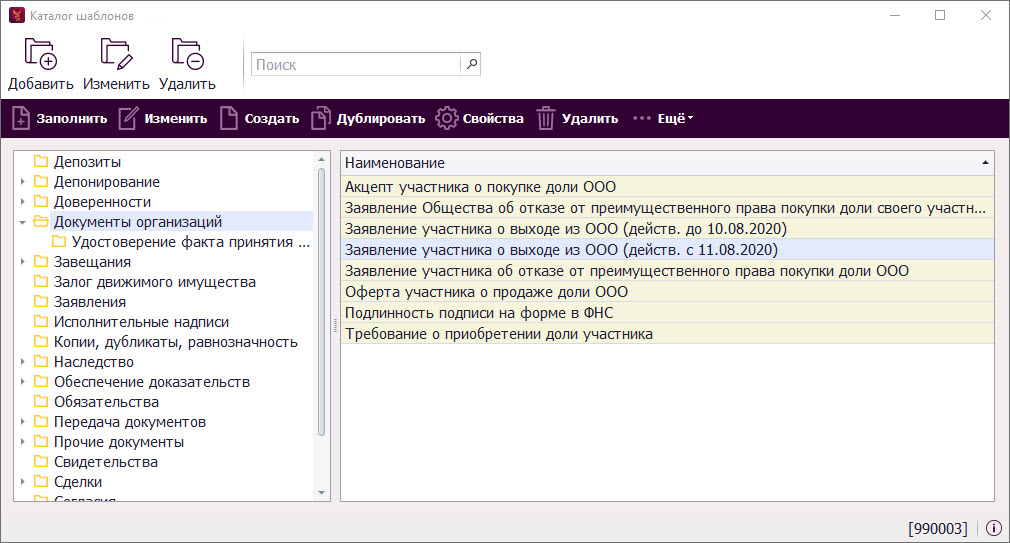Click the Заполнить button label

coord(71,119)
